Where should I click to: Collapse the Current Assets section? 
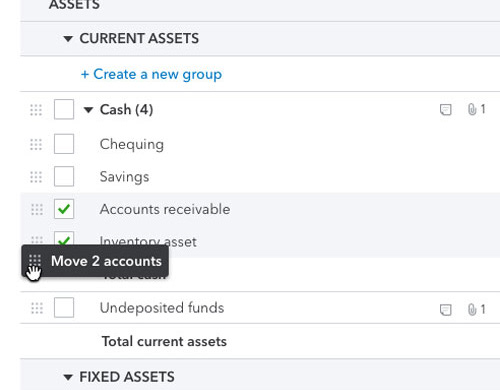pyautogui.click(x=68, y=39)
